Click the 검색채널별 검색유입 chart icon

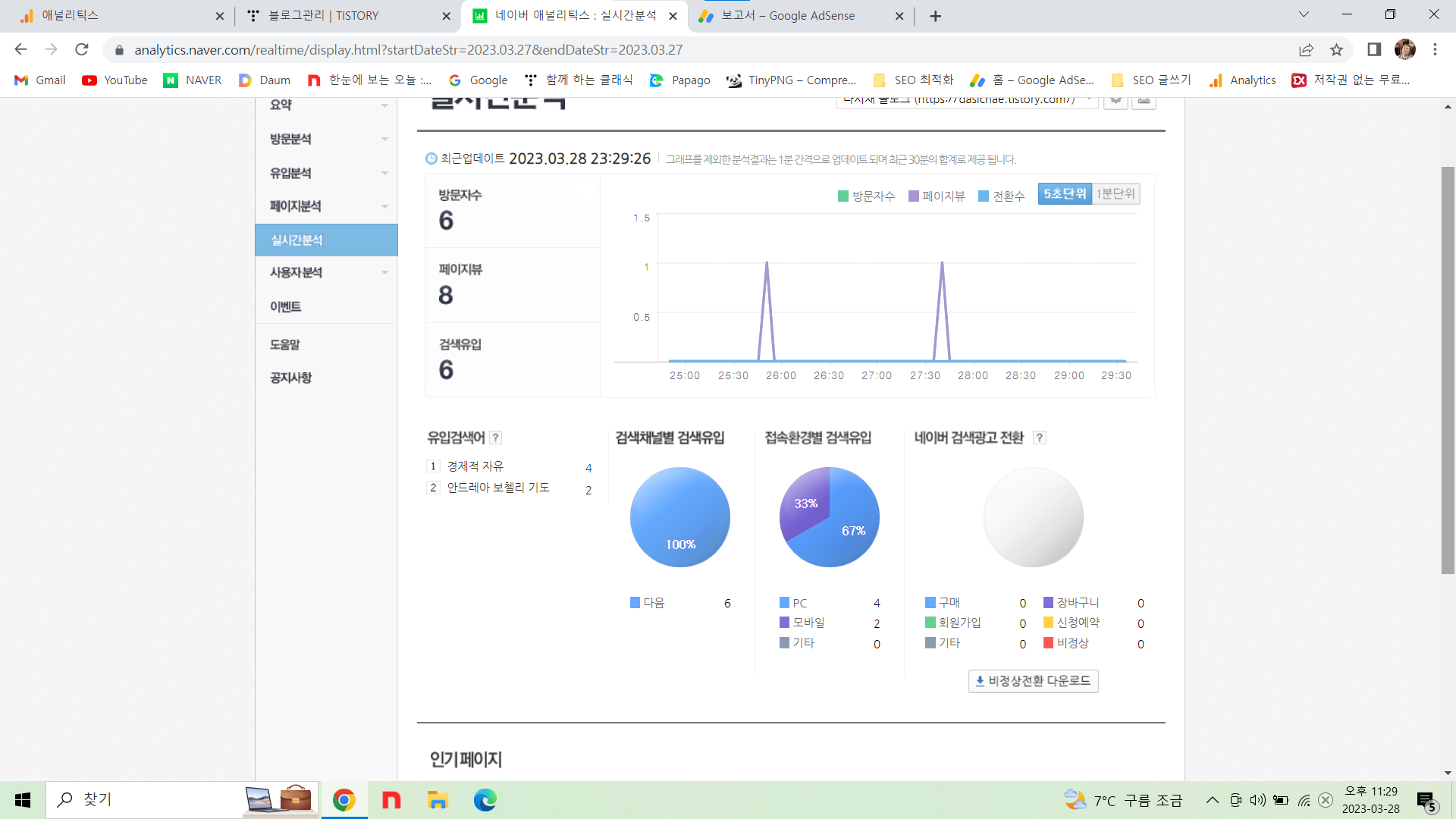pyautogui.click(x=680, y=517)
